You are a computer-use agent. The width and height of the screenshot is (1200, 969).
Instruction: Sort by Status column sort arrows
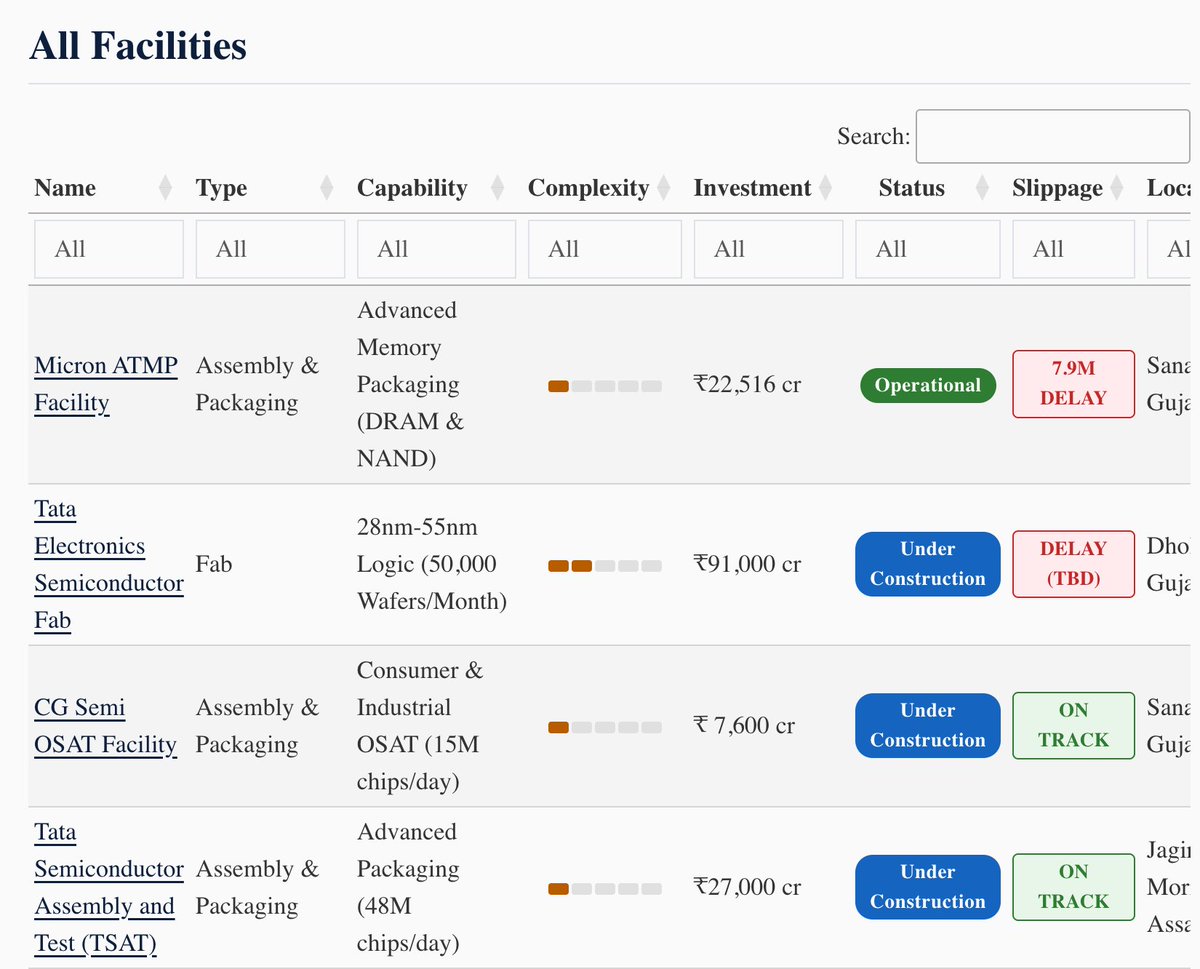coord(982,188)
